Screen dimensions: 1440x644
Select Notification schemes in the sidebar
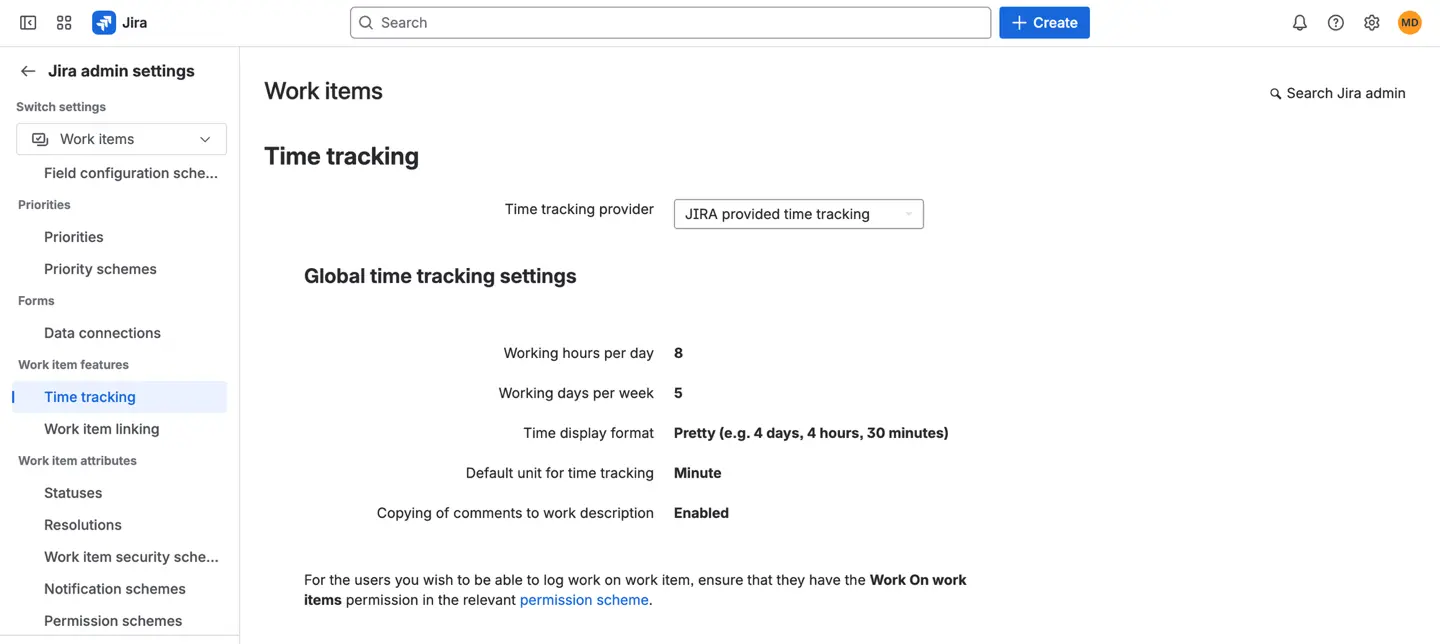pyautogui.click(x=114, y=588)
